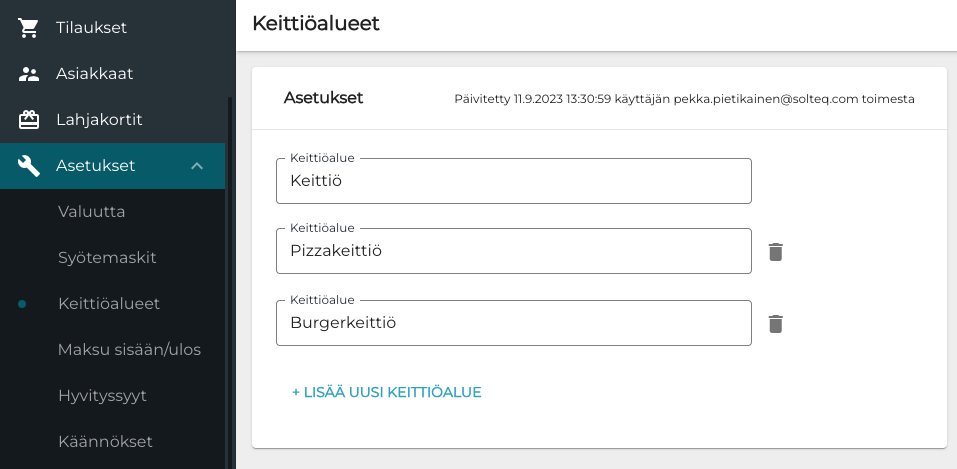Open the Tilaukset menu item
The image size is (957, 469).
91,28
